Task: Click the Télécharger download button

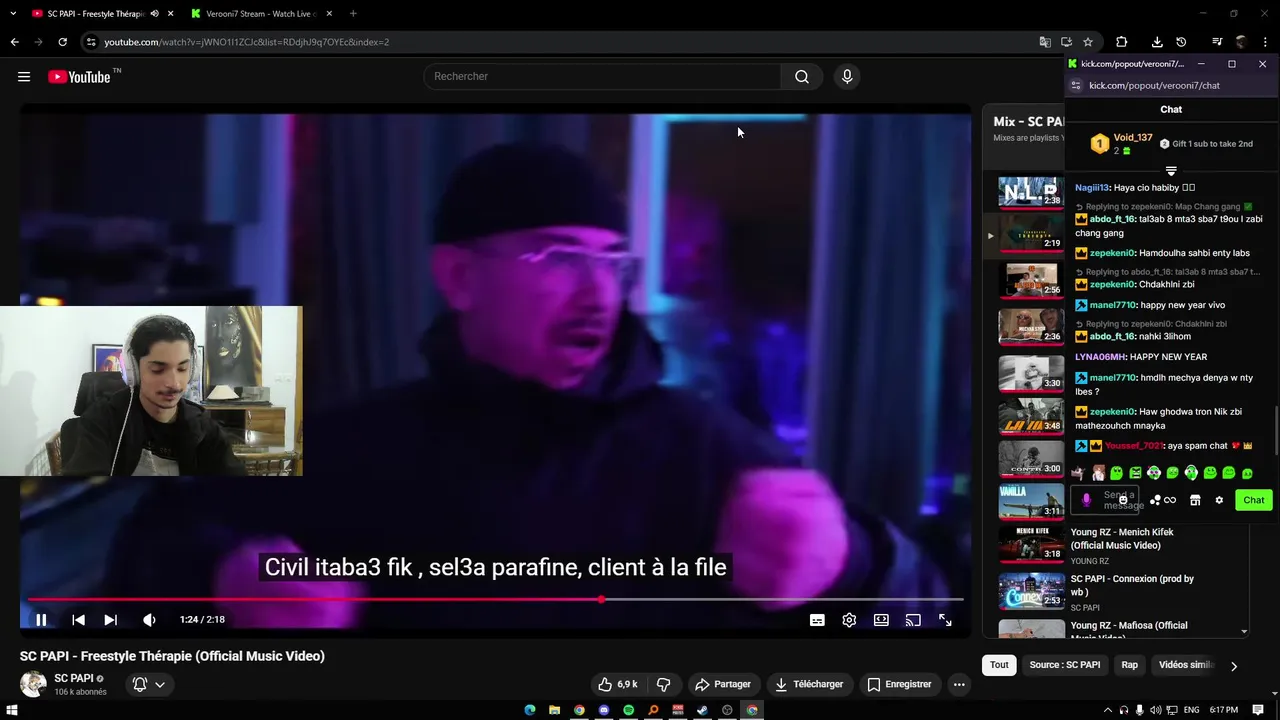Action: pyautogui.click(x=809, y=684)
